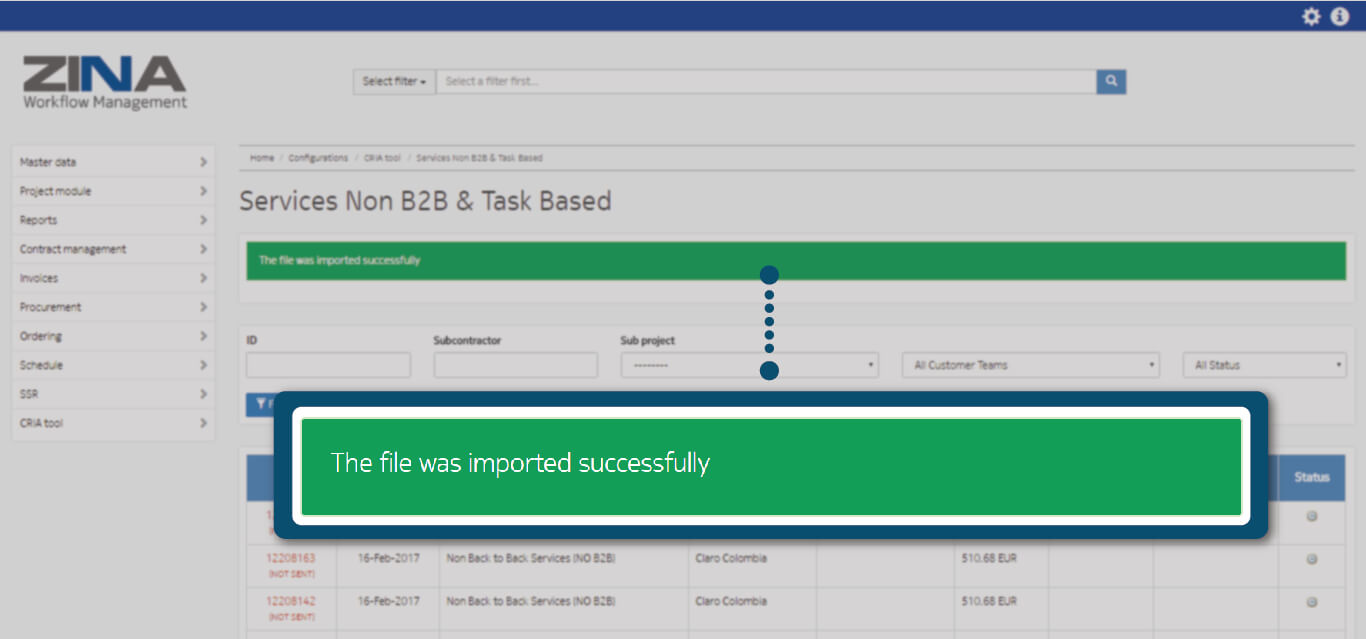Screen dimensions: 1366x639
Task: Open the settings gear icon
Action: tap(1311, 16)
